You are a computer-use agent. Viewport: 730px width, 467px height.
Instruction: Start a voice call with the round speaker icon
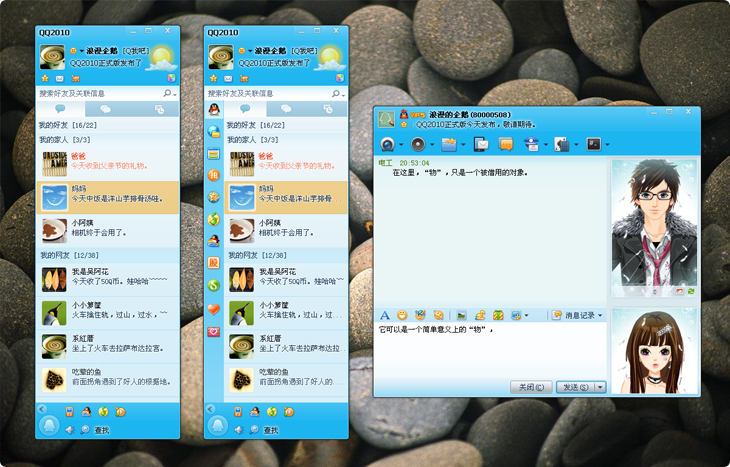coord(418,144)
